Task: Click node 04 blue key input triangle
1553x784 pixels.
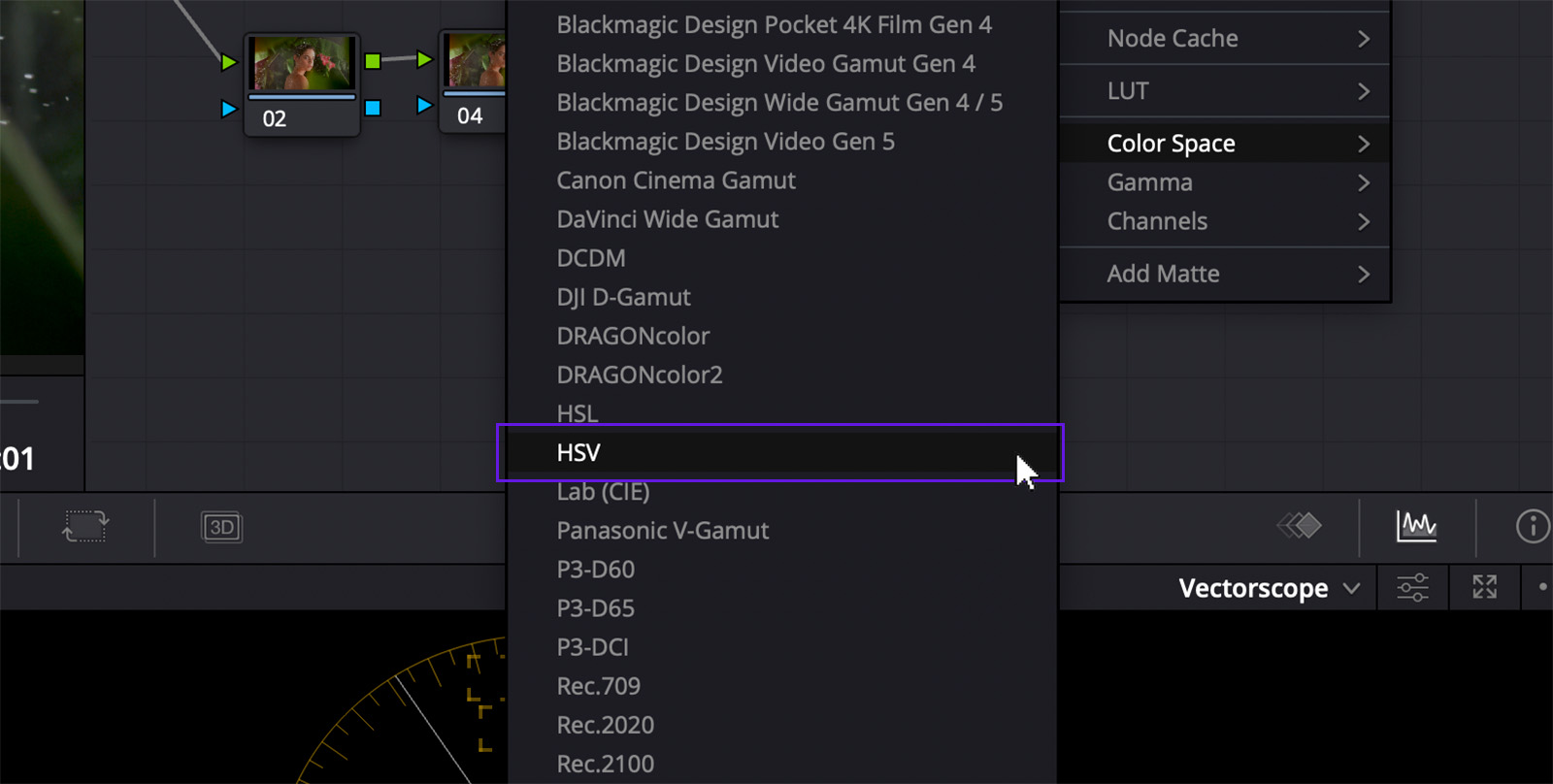Action: click(x=424, y=105)
